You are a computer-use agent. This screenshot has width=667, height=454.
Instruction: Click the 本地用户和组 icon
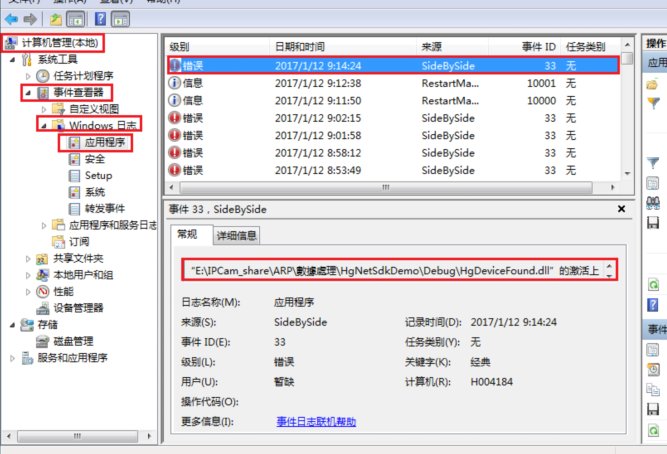42,275
